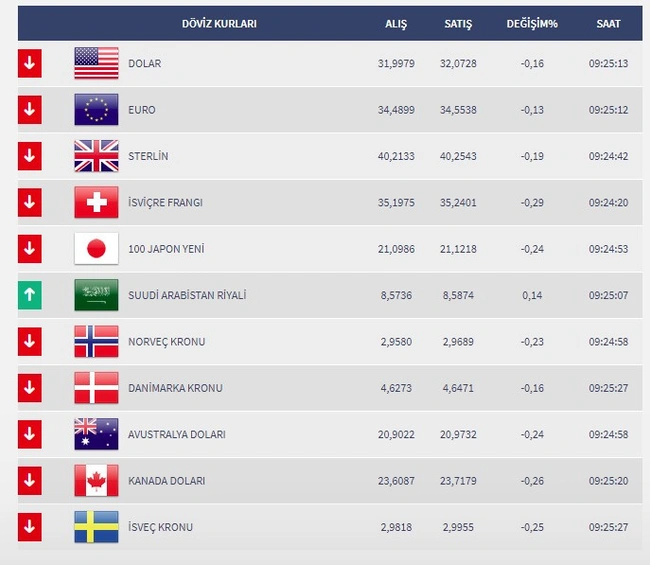The image size is (650, 565).
Task: Click the SAAT column header
Action: coord(609,24)
